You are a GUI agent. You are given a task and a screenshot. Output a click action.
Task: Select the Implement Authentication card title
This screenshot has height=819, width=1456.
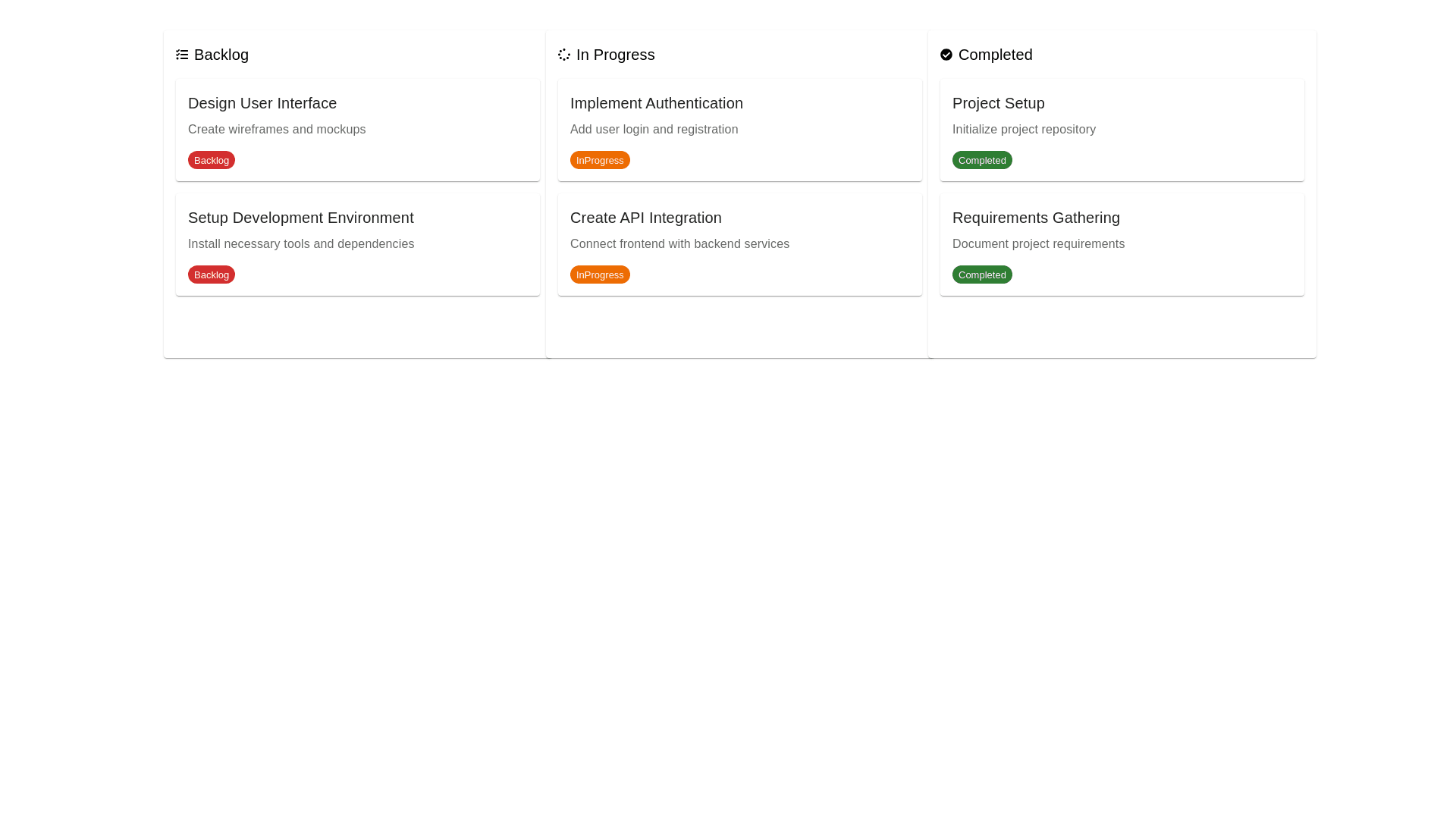[x=656, y=103]
